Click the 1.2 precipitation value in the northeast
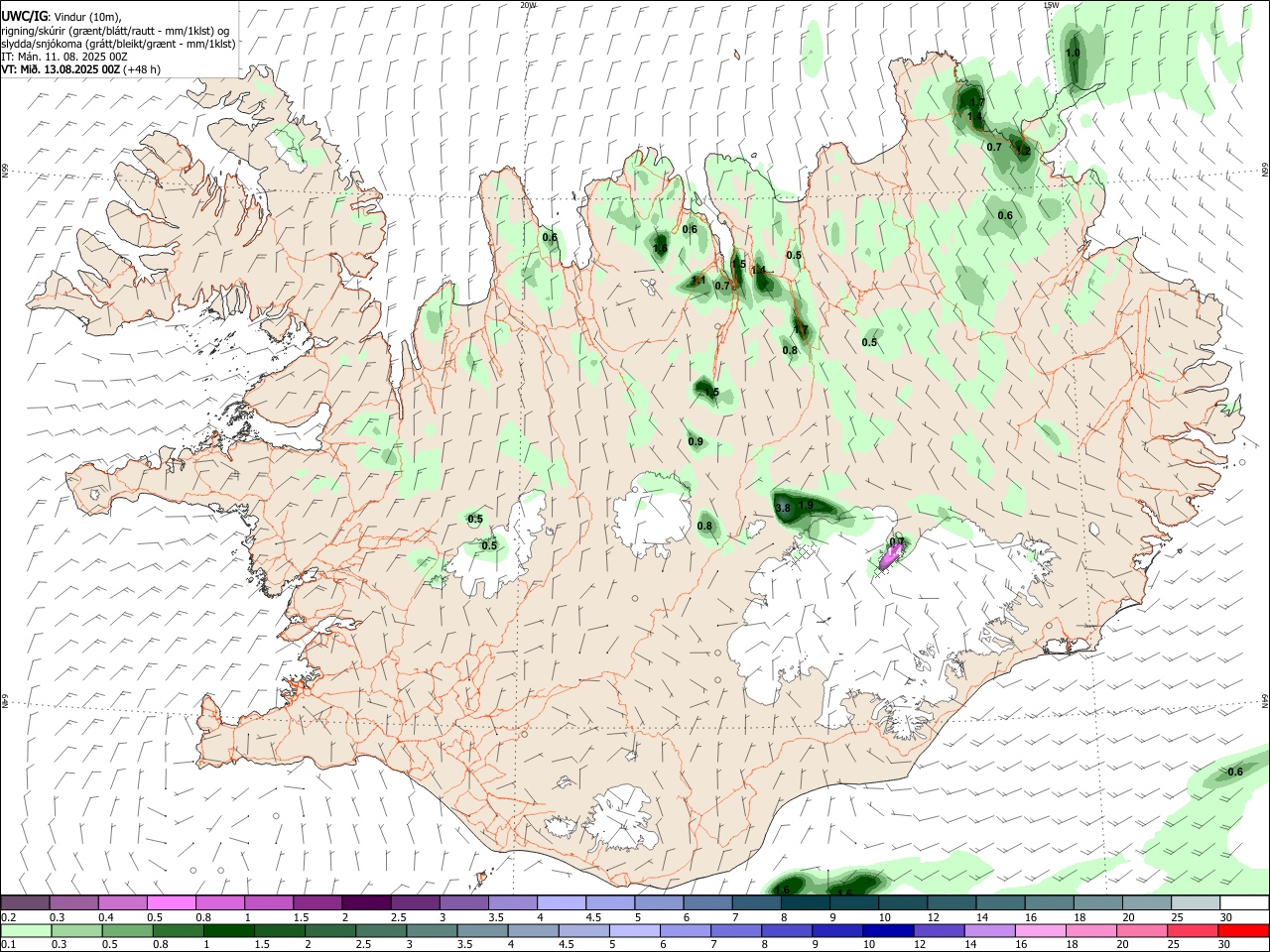The image size is (1270, 952). pyautogui.click(x=1023, y=151)
